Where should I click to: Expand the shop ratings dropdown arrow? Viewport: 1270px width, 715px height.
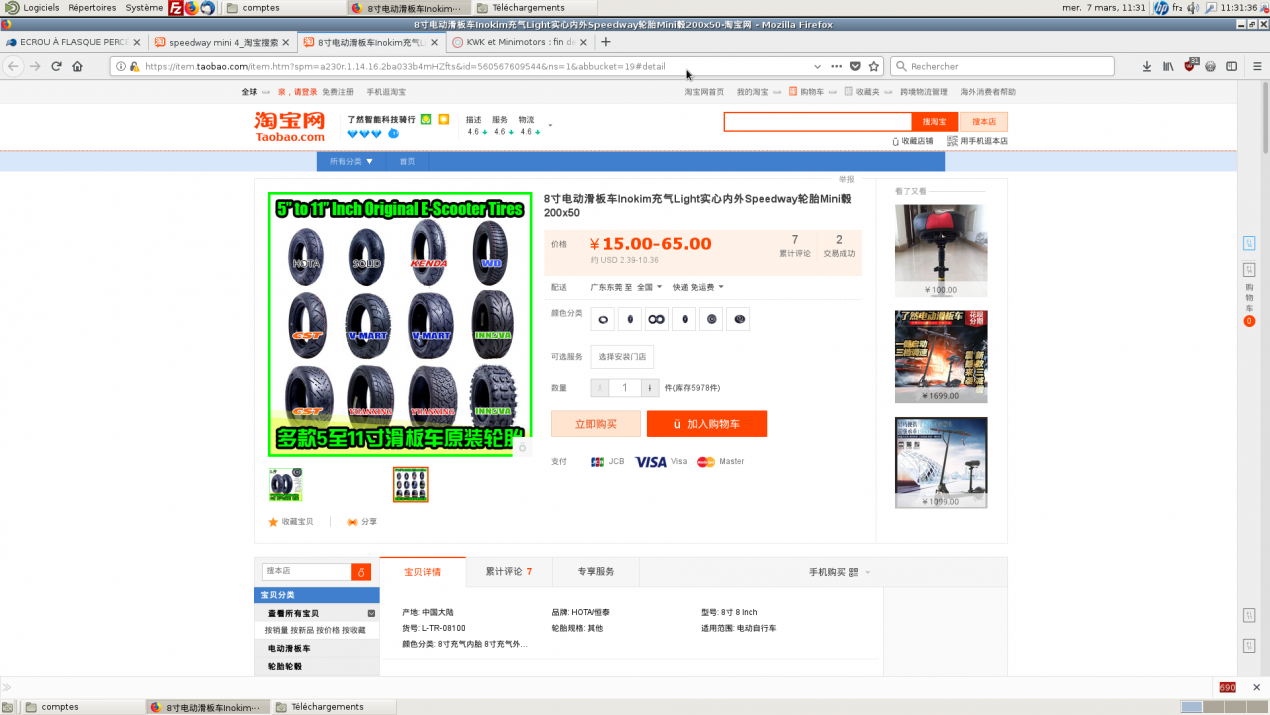550,125
